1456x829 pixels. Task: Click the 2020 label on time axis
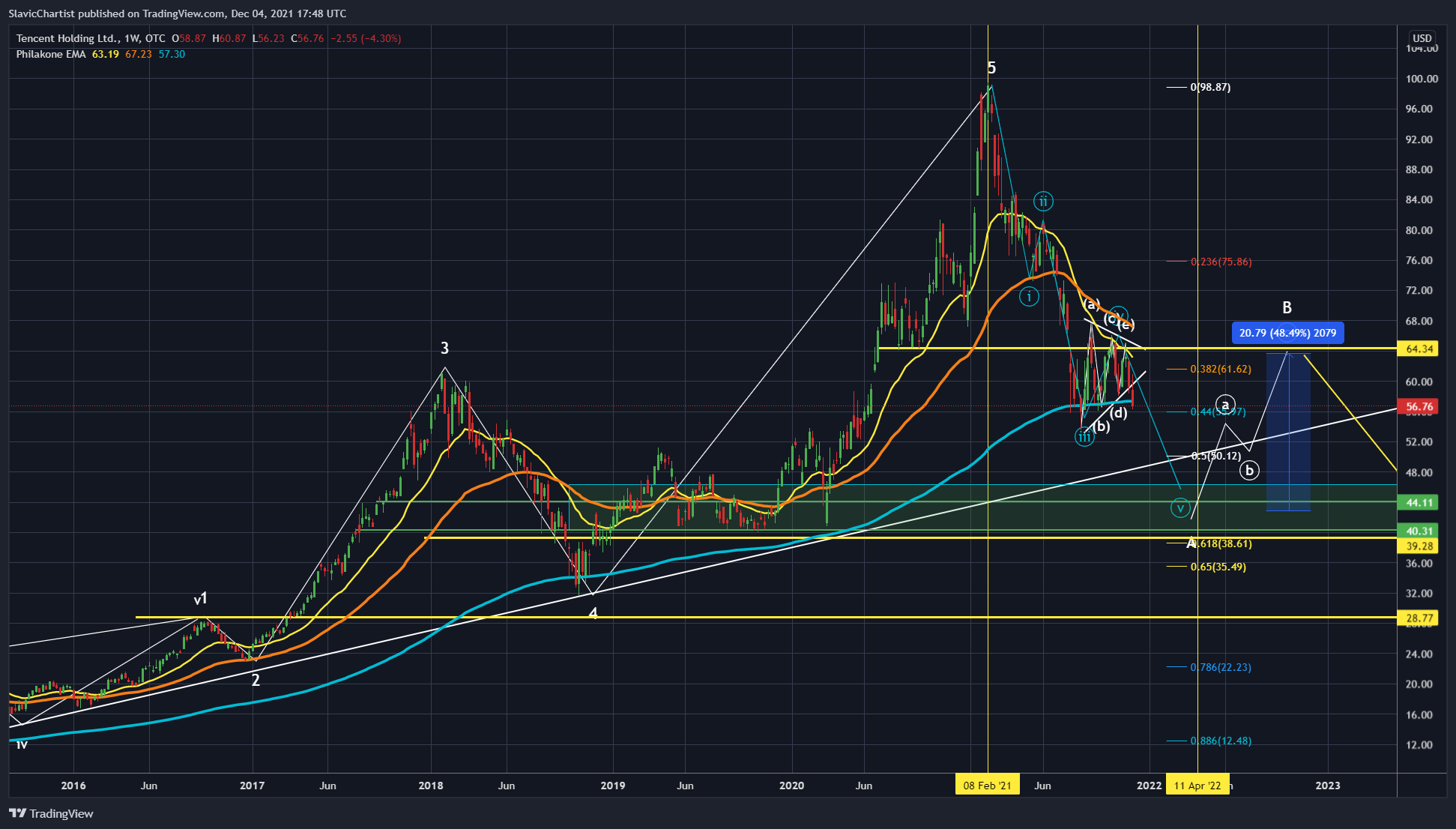point(791,786)
